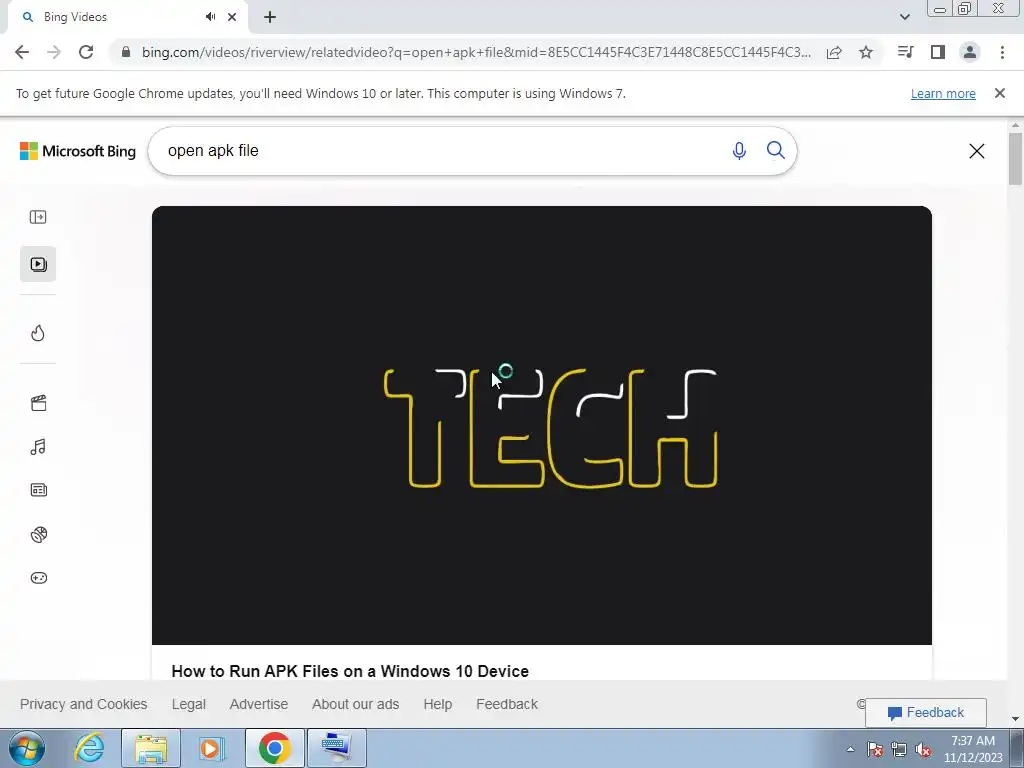
Task: Open the on-screen keyboard taskbar app
Action: click(337, 748)
